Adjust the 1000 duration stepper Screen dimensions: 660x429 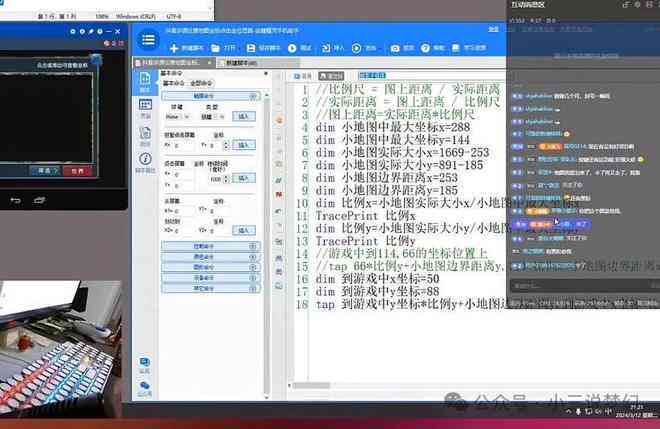(226, 179)
